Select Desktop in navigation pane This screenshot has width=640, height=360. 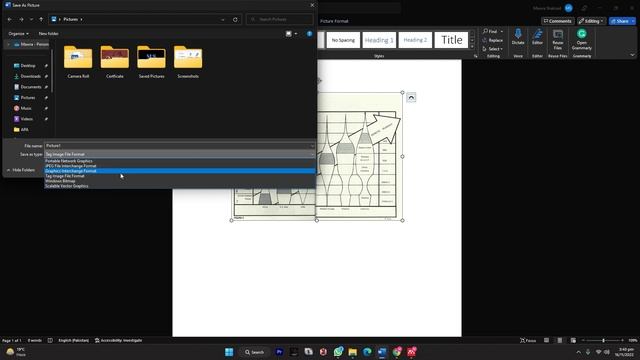28,65
